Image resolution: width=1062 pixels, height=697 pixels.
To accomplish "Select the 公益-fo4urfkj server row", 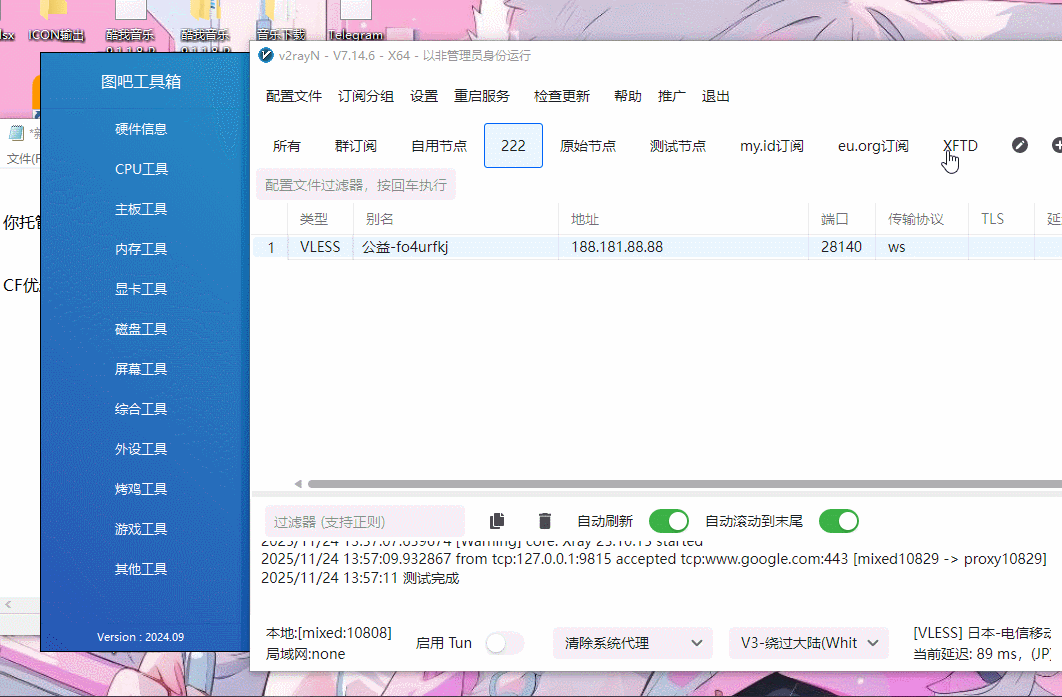I will tap(657, 247).
